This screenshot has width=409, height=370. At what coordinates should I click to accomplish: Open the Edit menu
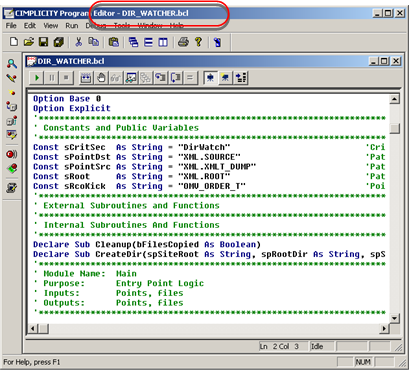tap(30, 26)
